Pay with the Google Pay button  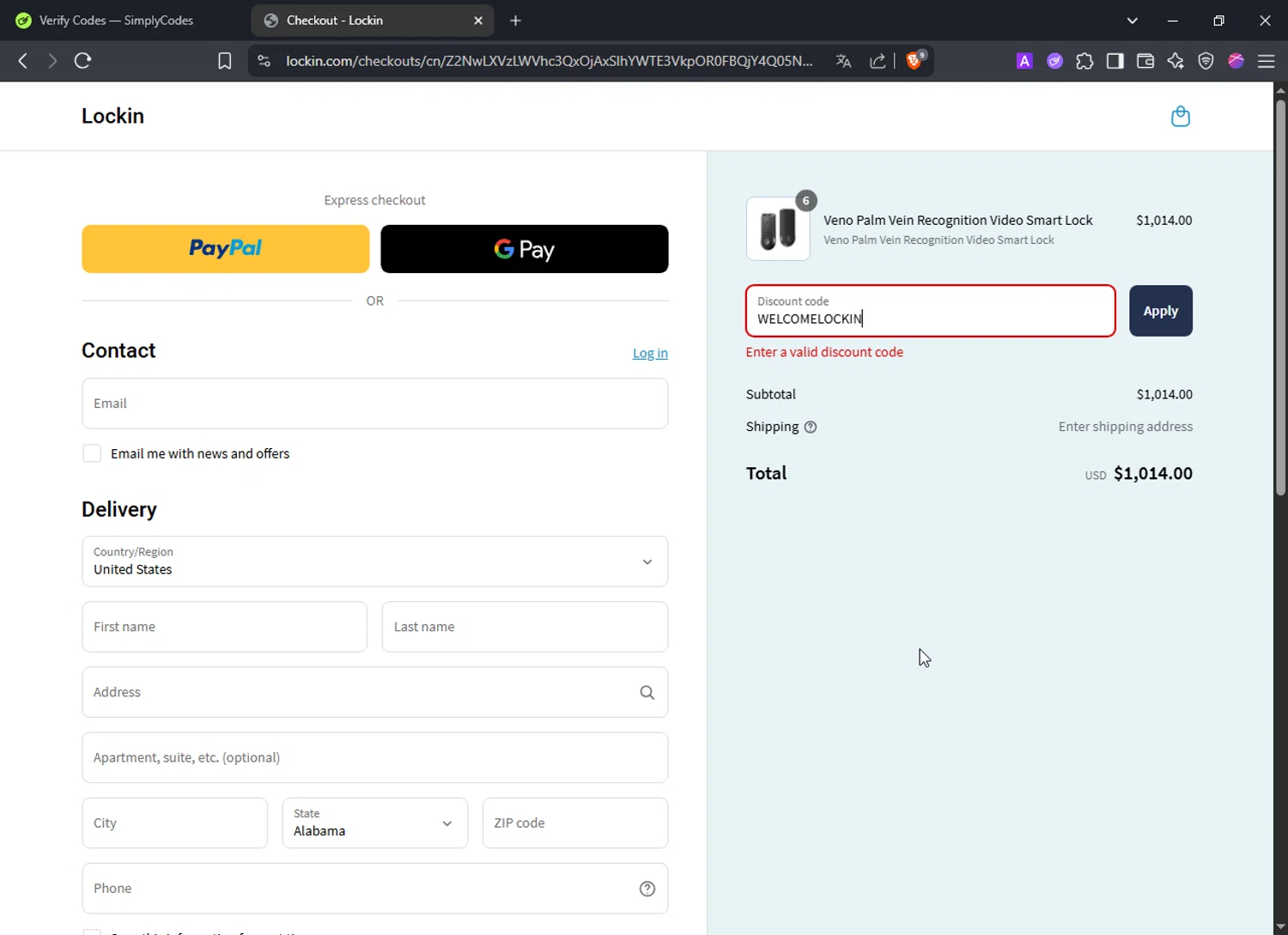525,249
